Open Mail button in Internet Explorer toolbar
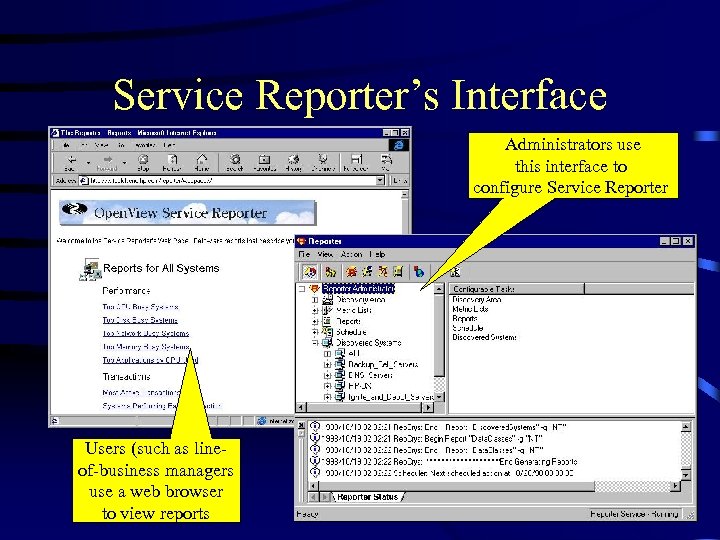The height and width of the screenshot is (540, 720). point(386,163)
